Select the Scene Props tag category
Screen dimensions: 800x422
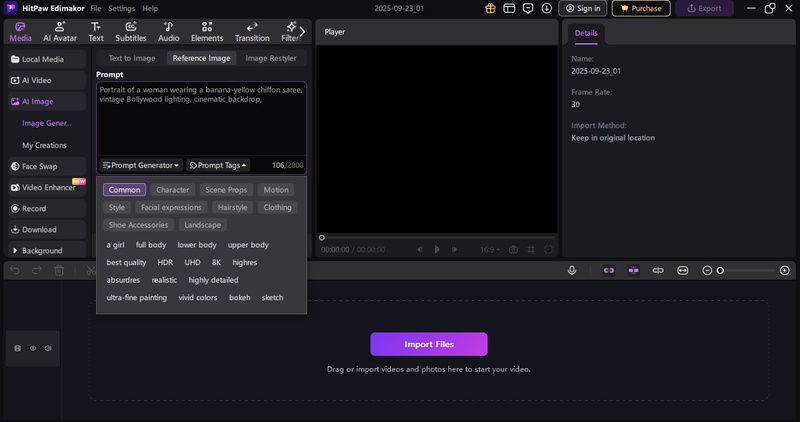[226, 190]
